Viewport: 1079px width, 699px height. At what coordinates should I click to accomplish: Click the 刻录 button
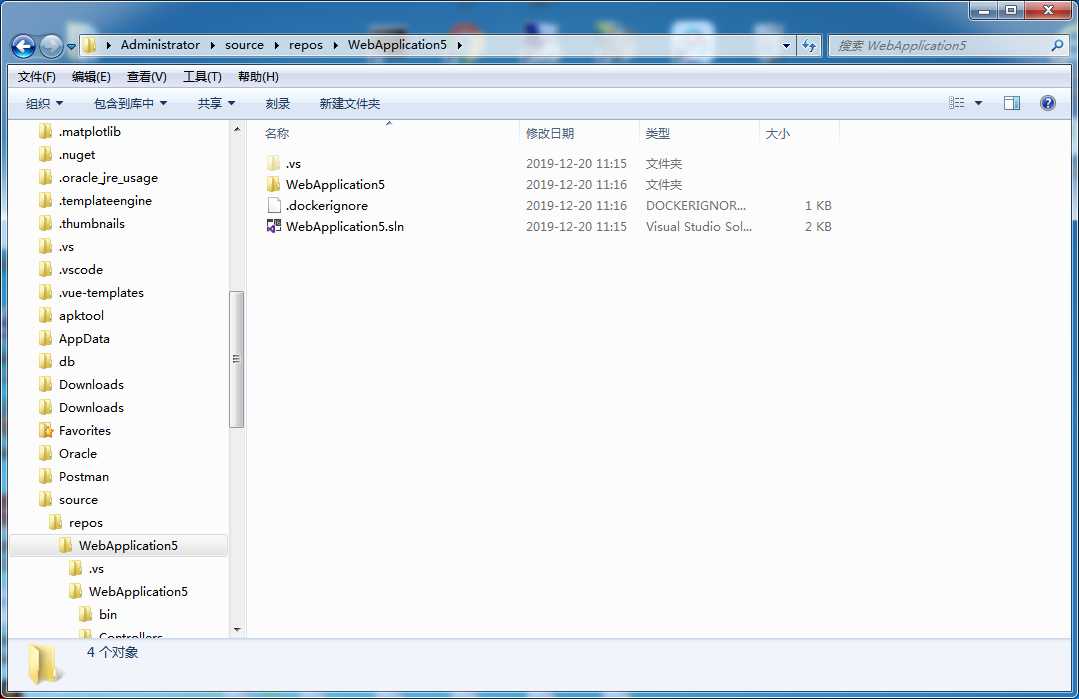point(277,103)
